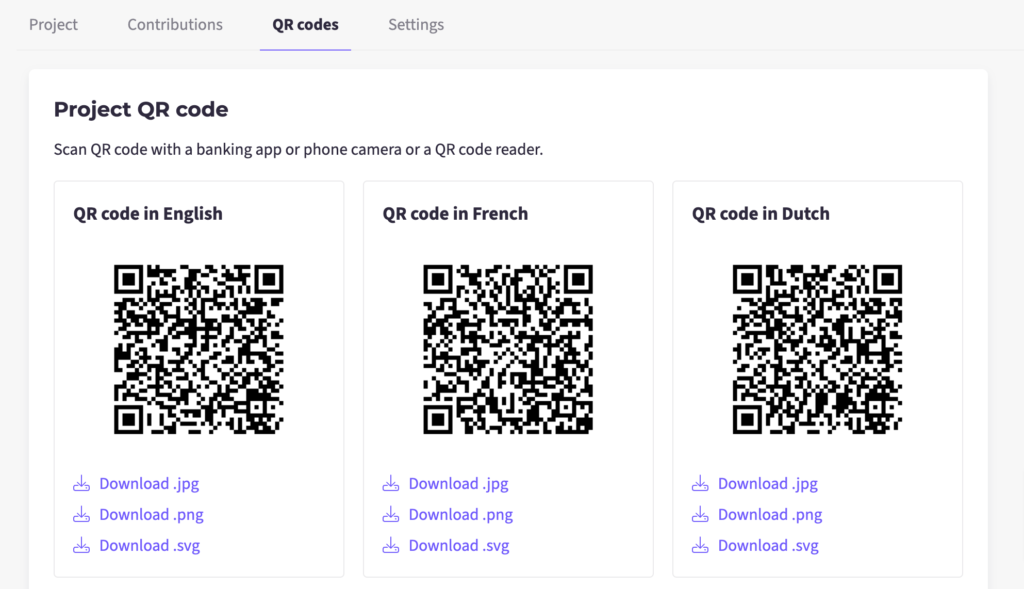Viewport: 1024px width, 589px height.
Task: Click download icon beside English .jpg
Action: 82,484
